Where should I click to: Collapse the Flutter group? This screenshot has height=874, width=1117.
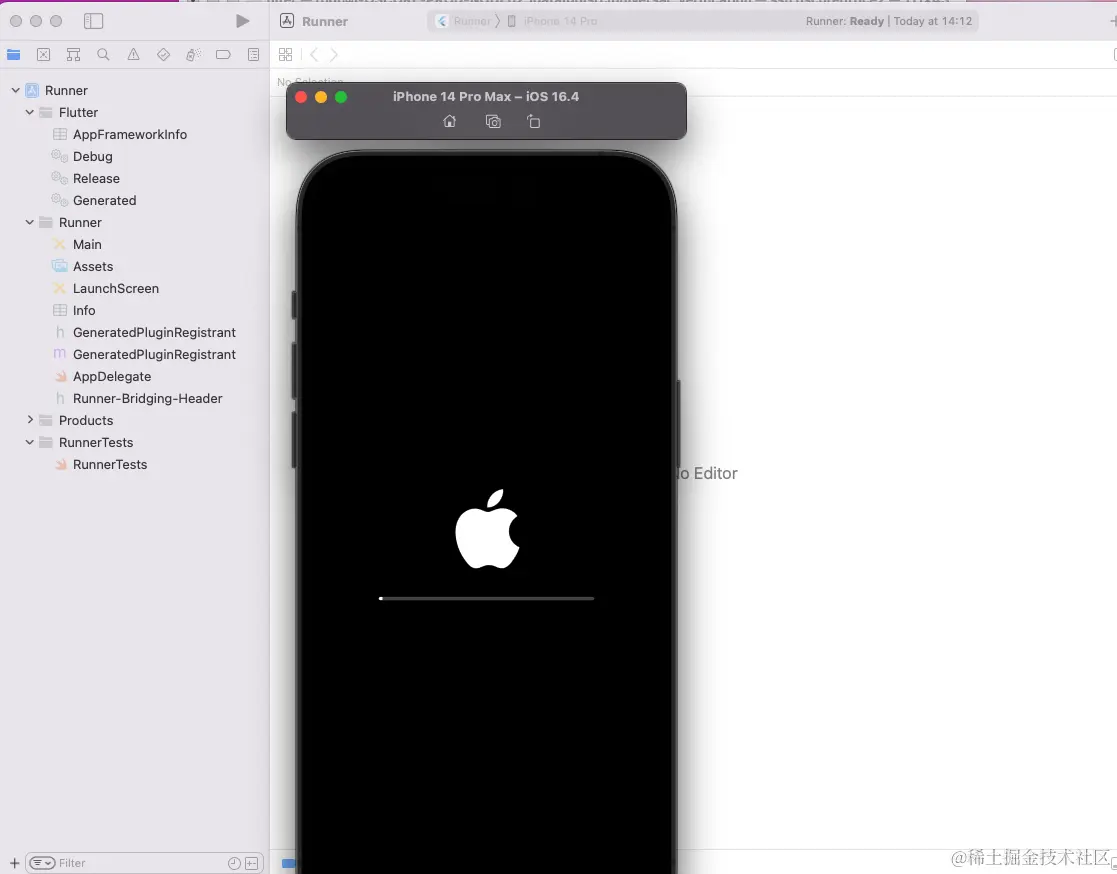coord(30,113)
